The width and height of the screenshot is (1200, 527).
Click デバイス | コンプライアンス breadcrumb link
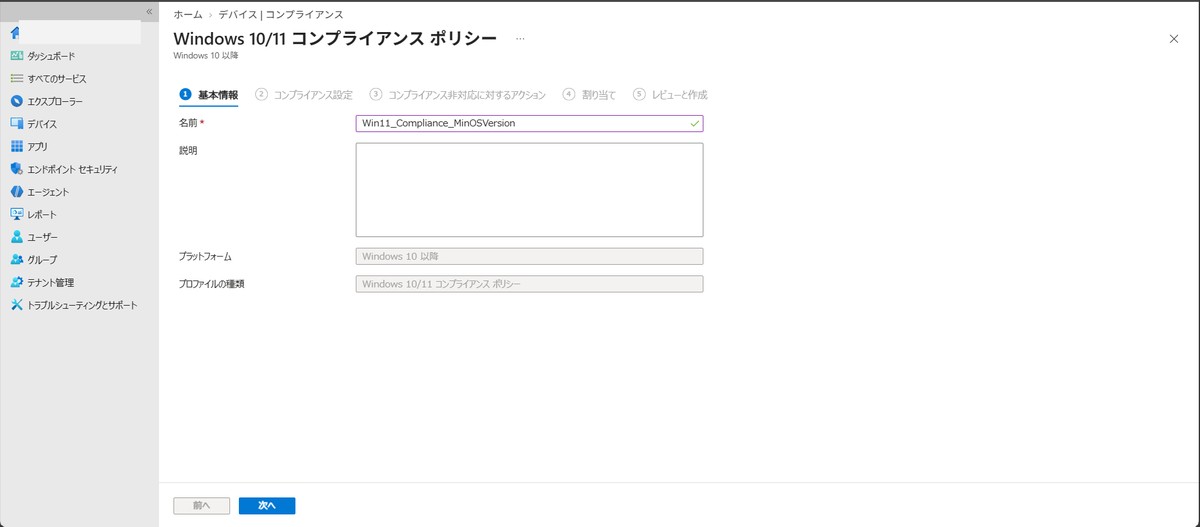click(281, 15)
